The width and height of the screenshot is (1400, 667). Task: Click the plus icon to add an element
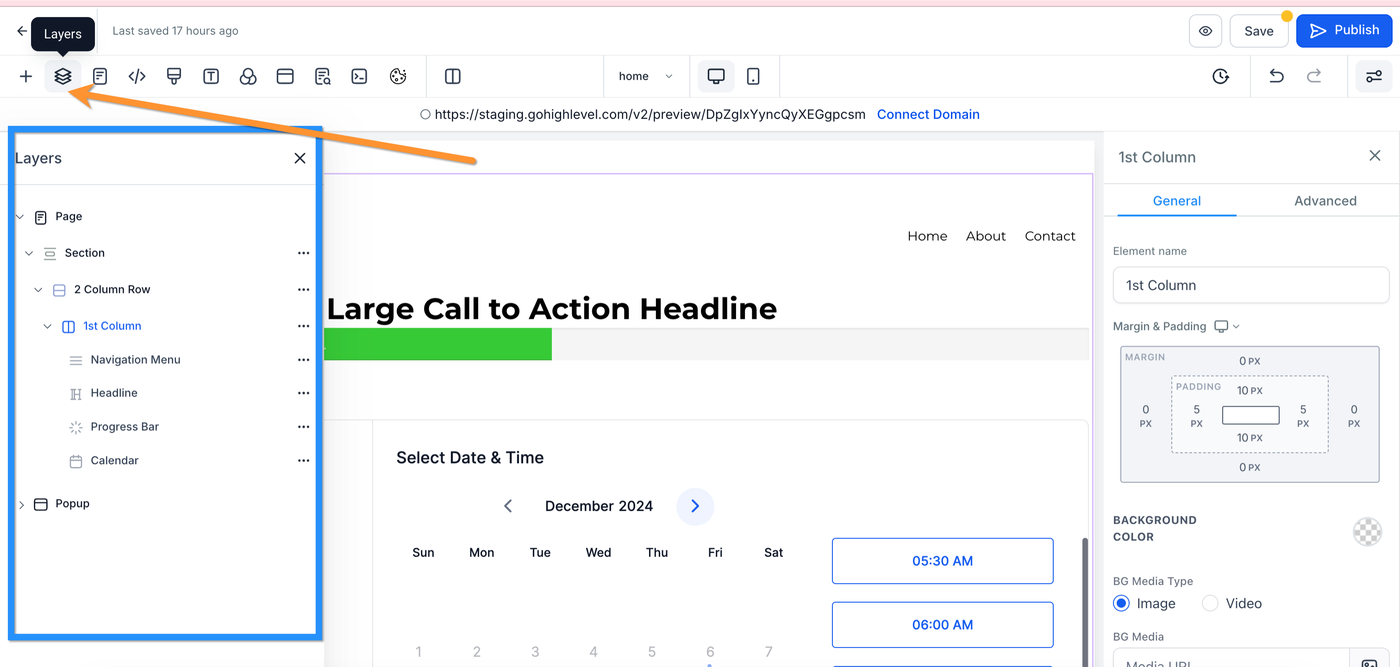pyautogui.click(x=26, y=76)
